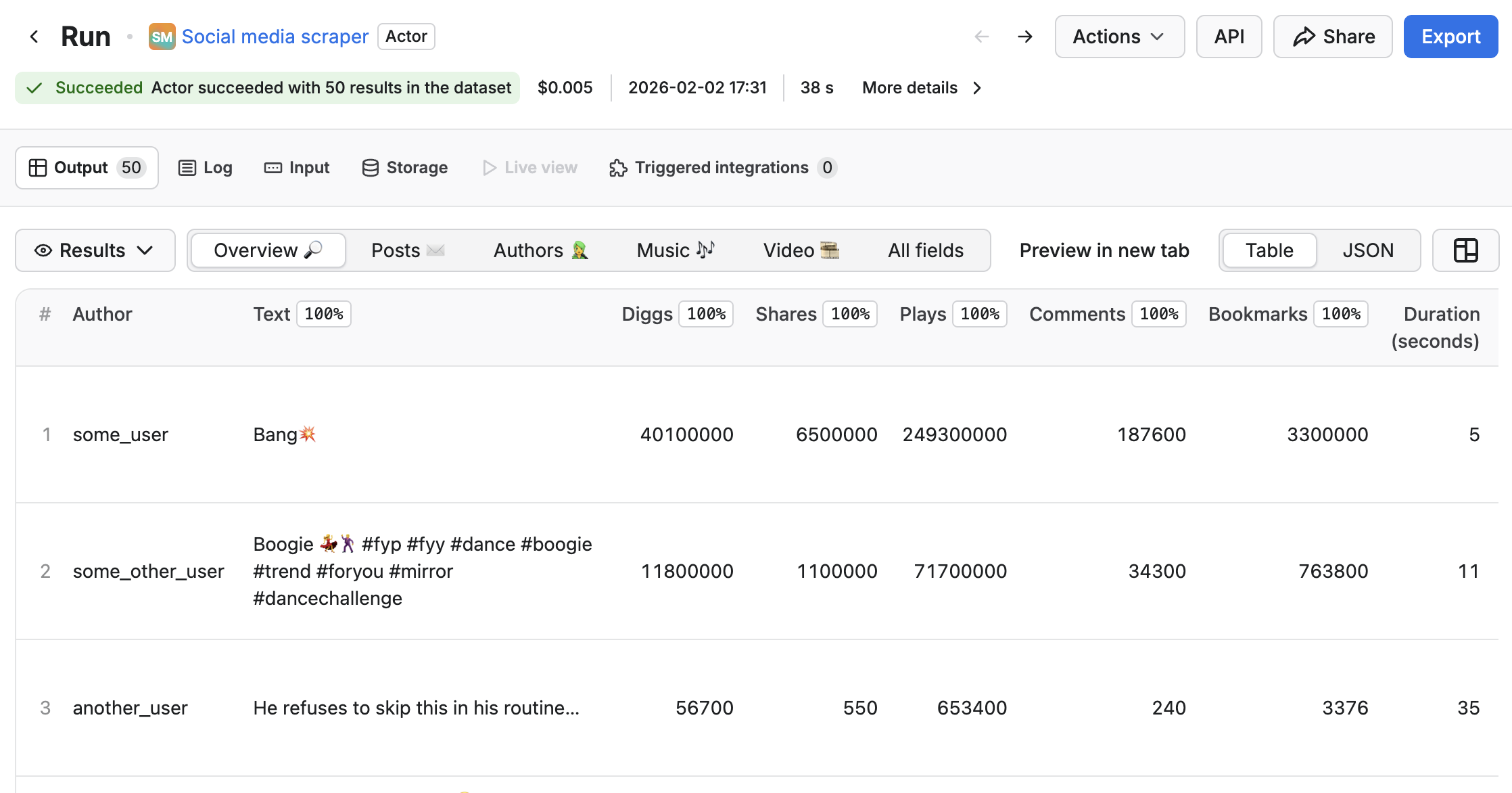The width and height of the screenshot is (1512, 793).
Task: Click the Diggs column header
Action: click(646, 314)
